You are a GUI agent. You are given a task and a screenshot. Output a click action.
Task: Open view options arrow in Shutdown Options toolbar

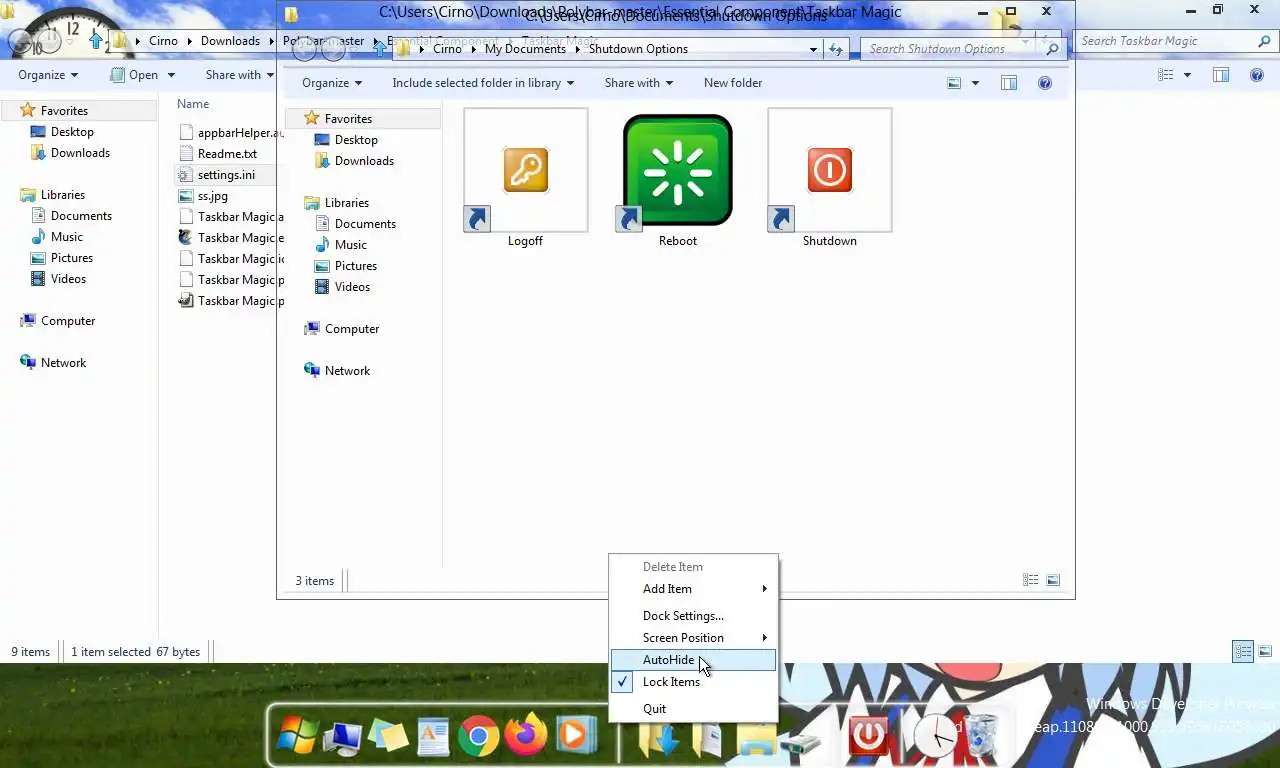click(975, 83)
